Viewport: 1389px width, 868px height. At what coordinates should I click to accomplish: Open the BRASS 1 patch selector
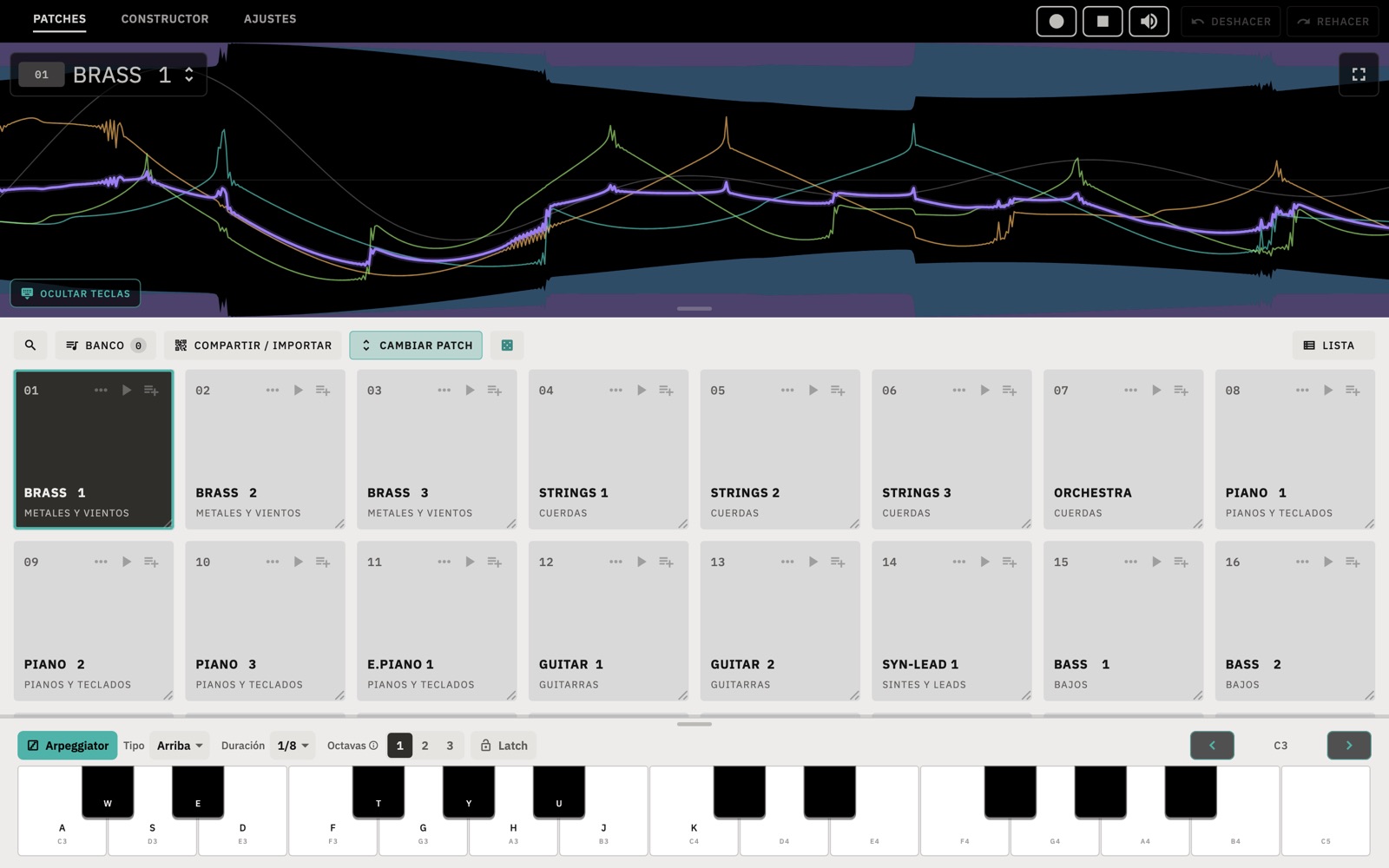(x=109, y=75)
